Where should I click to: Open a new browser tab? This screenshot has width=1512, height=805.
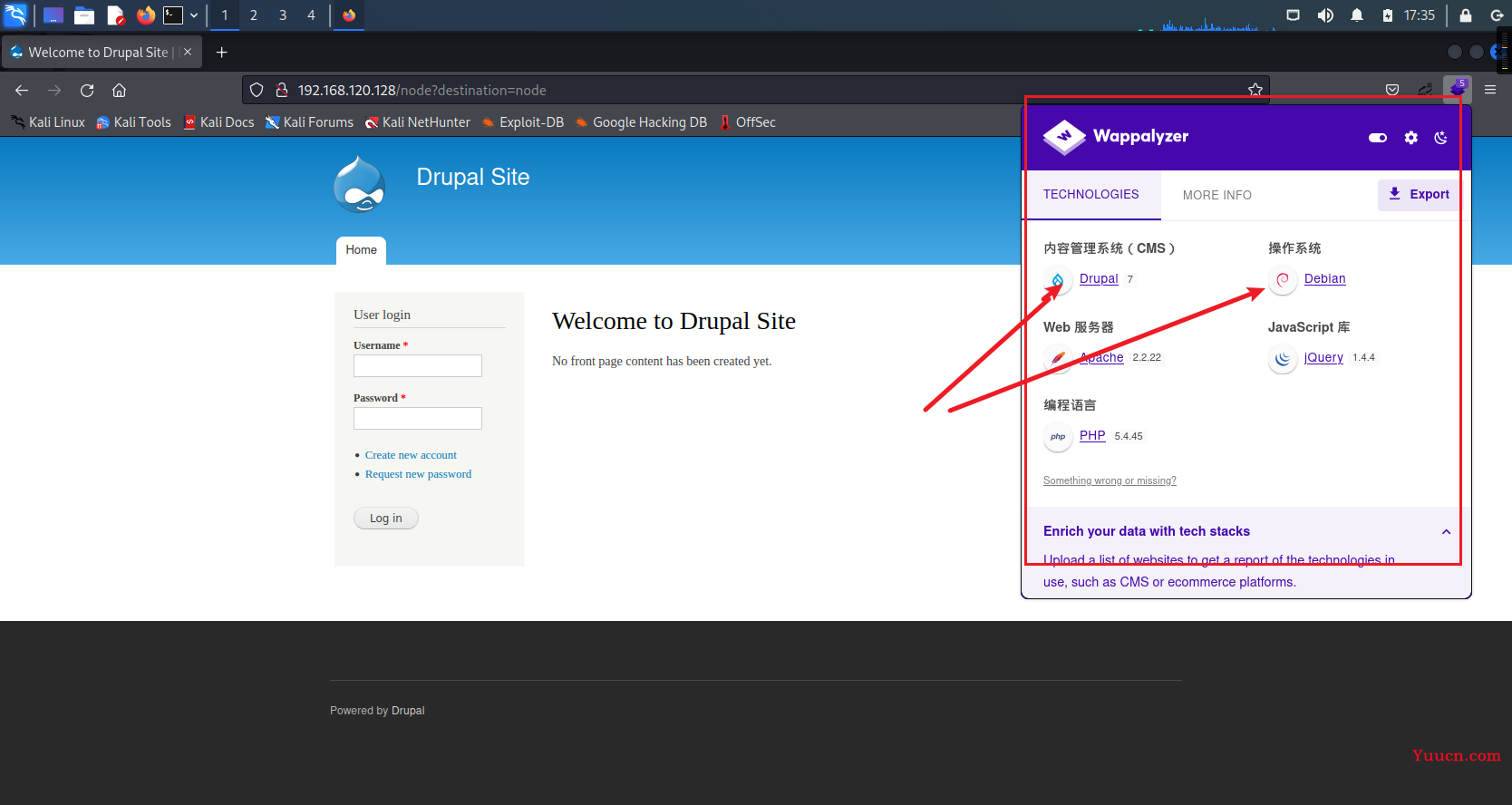[221, 53]
